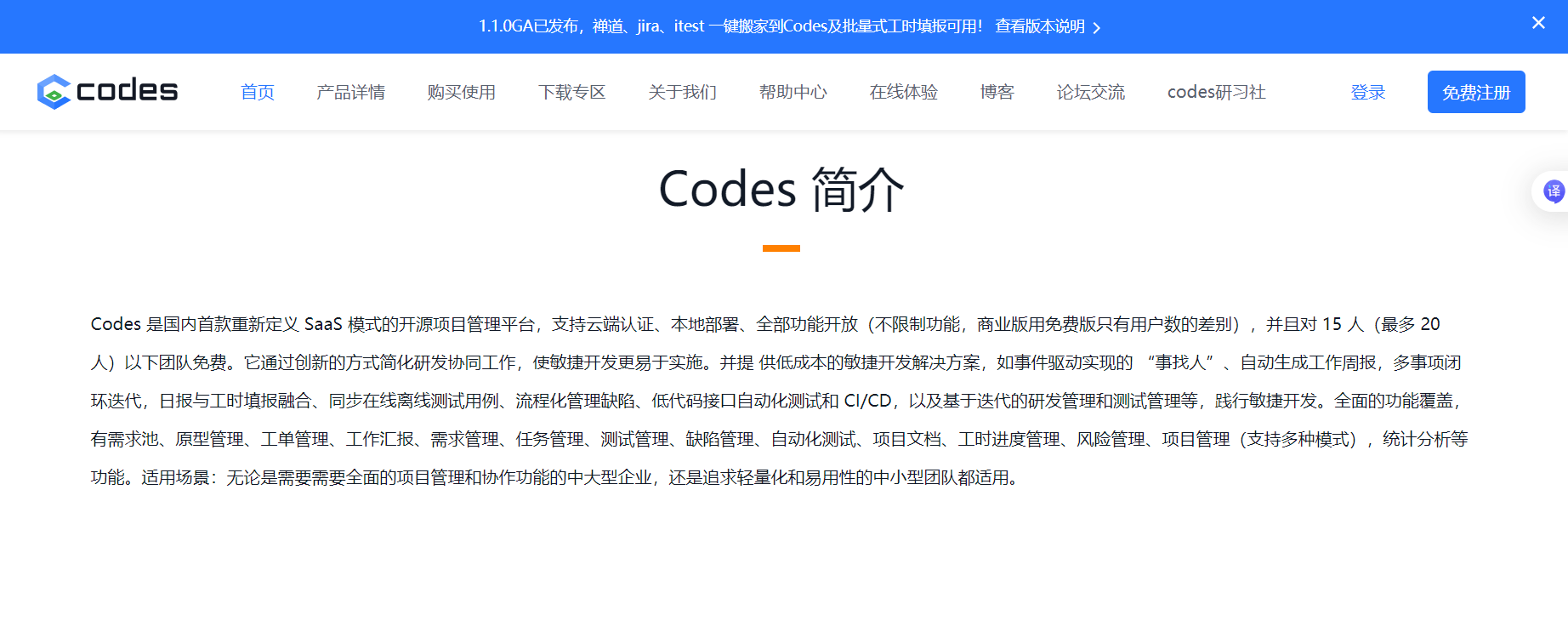Click the arrow after 查看版本说明

pyautogui.click(x=1096, y=28)
